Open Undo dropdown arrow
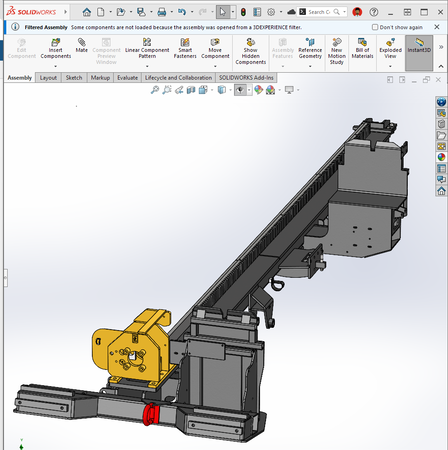Viewport: 448px width, 450px height. (192, 12)
